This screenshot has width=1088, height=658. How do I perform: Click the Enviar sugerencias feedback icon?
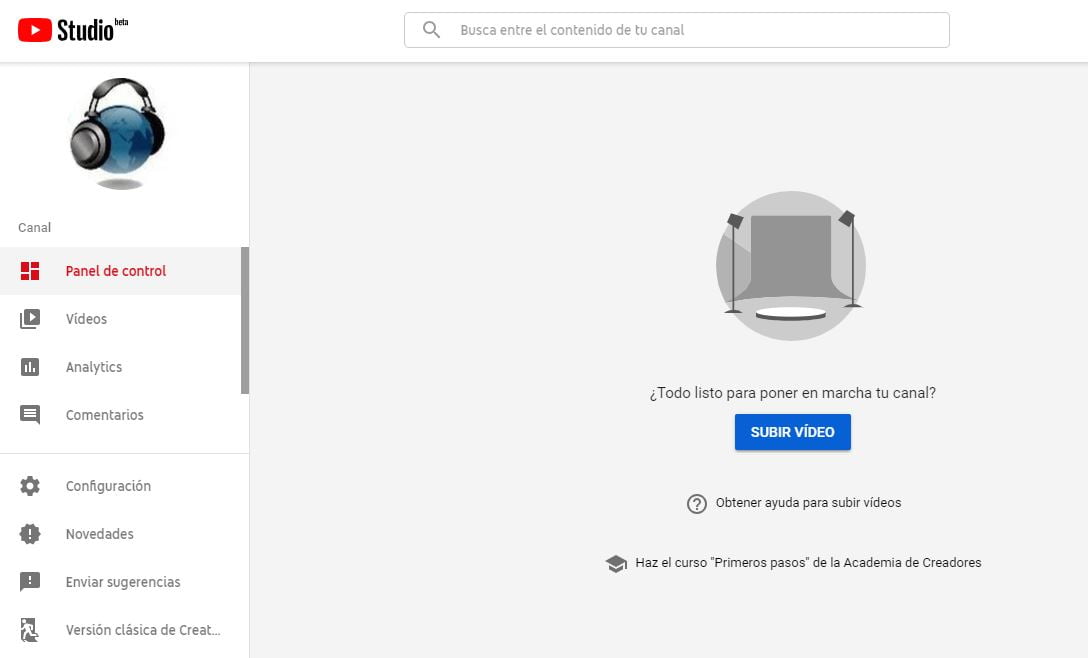coord(30,582)
